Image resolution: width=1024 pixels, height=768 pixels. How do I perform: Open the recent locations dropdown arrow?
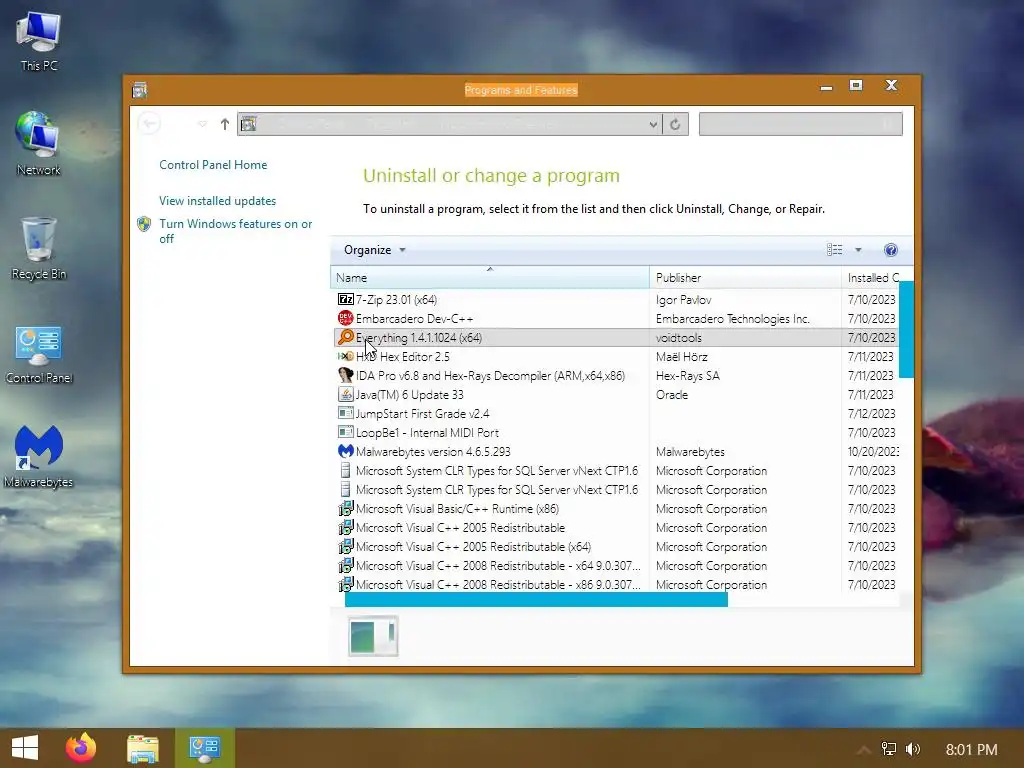click(202, 123)
